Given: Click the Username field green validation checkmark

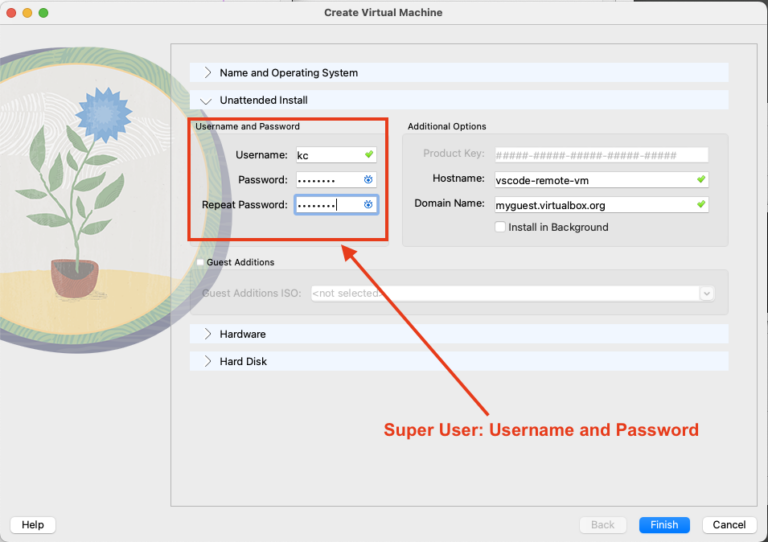Looking at the screenshot, I should (x=368, y=155).
